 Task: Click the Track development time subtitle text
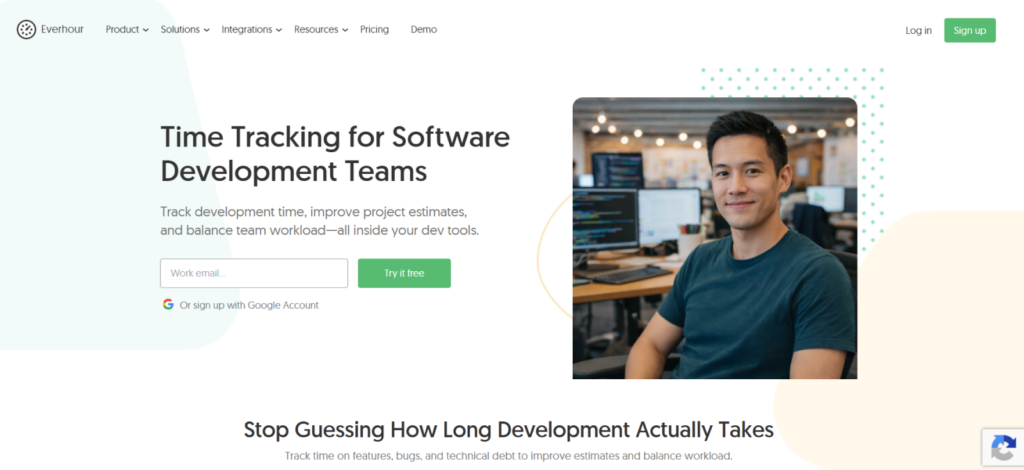pyautogui.click(x=320, y=221)
